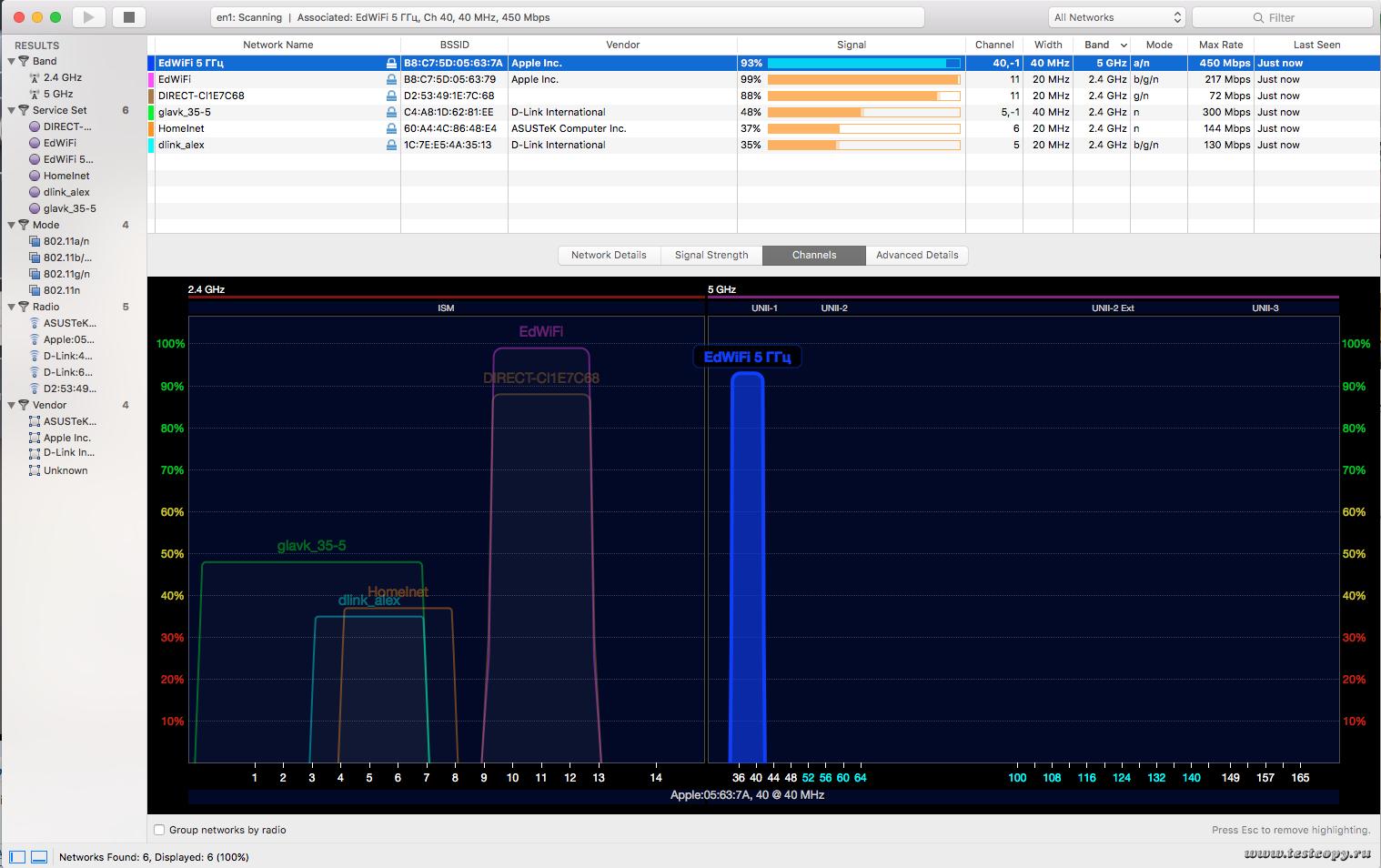Screen dimensions: 1381x868
Task: Click the magenta color swatch for EdWiFi row
Action: [151, 80]
